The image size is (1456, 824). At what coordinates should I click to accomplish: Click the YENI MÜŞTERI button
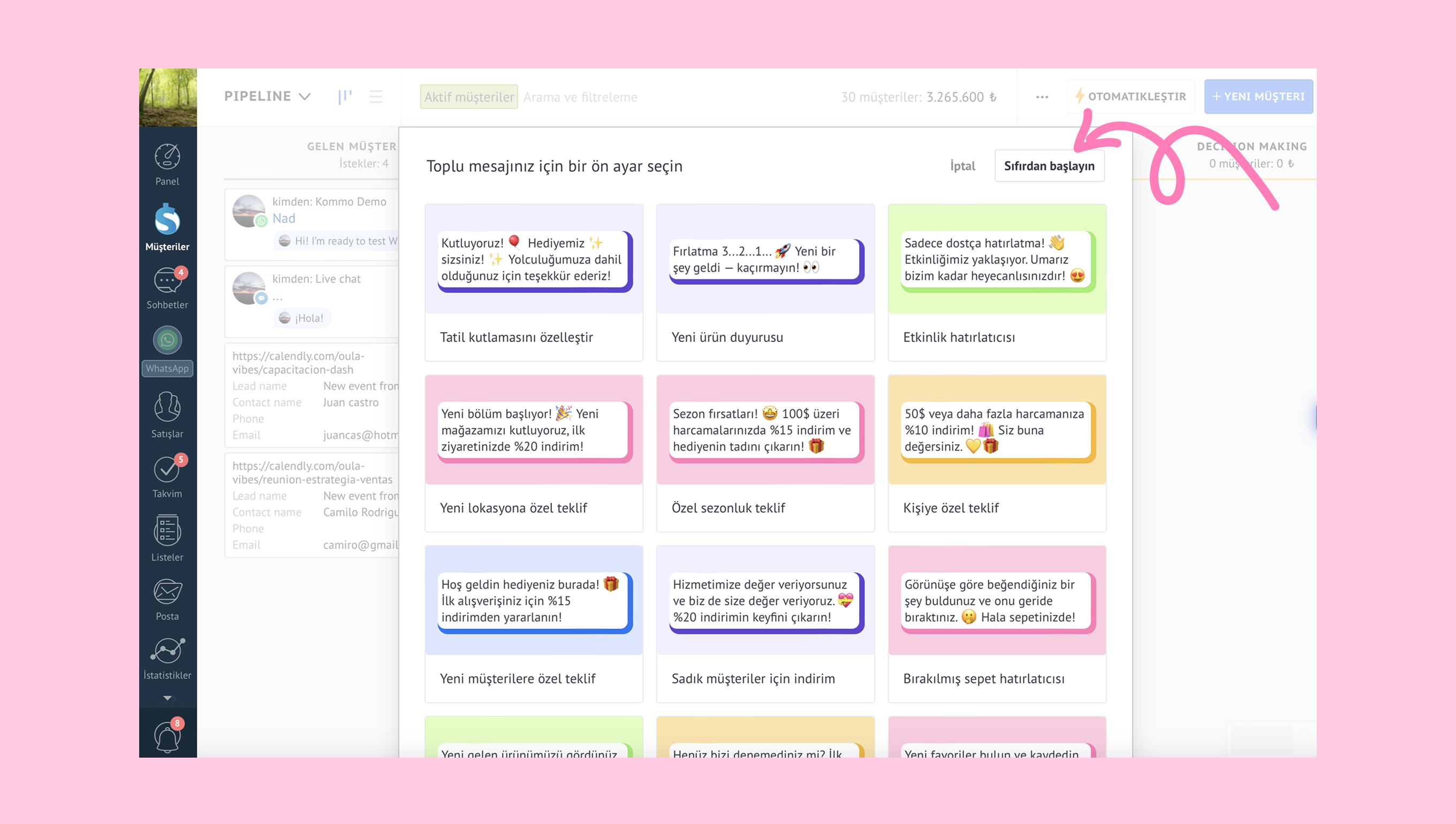[1258, 97]
